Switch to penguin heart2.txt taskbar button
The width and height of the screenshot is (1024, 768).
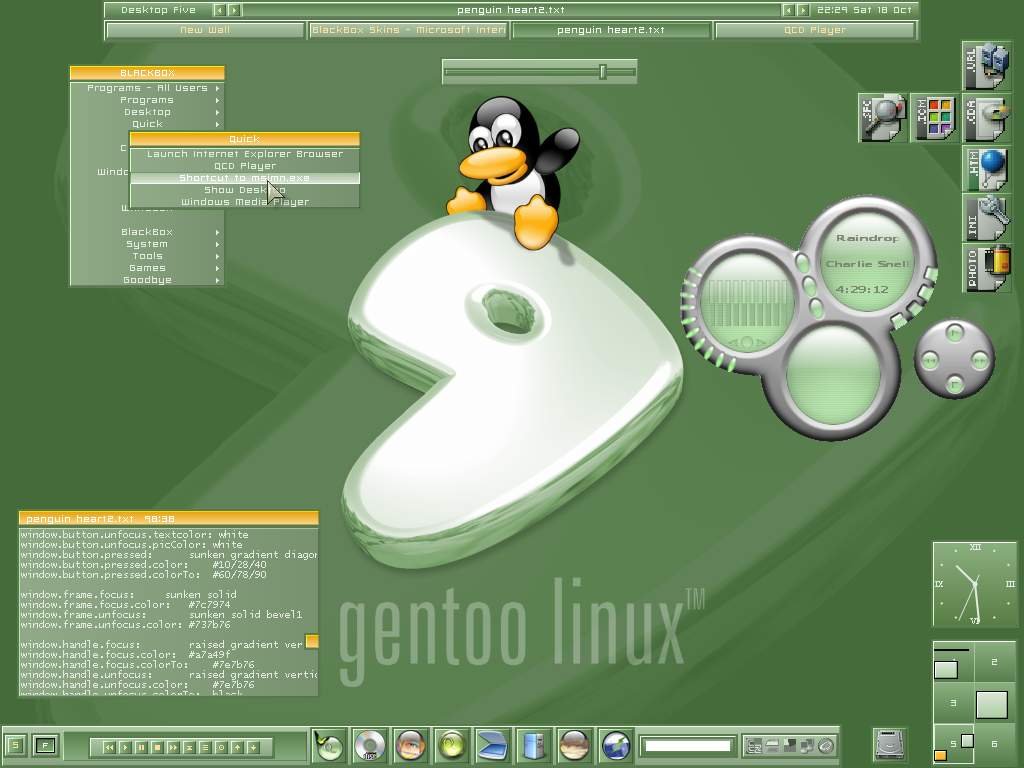[611, 30]
